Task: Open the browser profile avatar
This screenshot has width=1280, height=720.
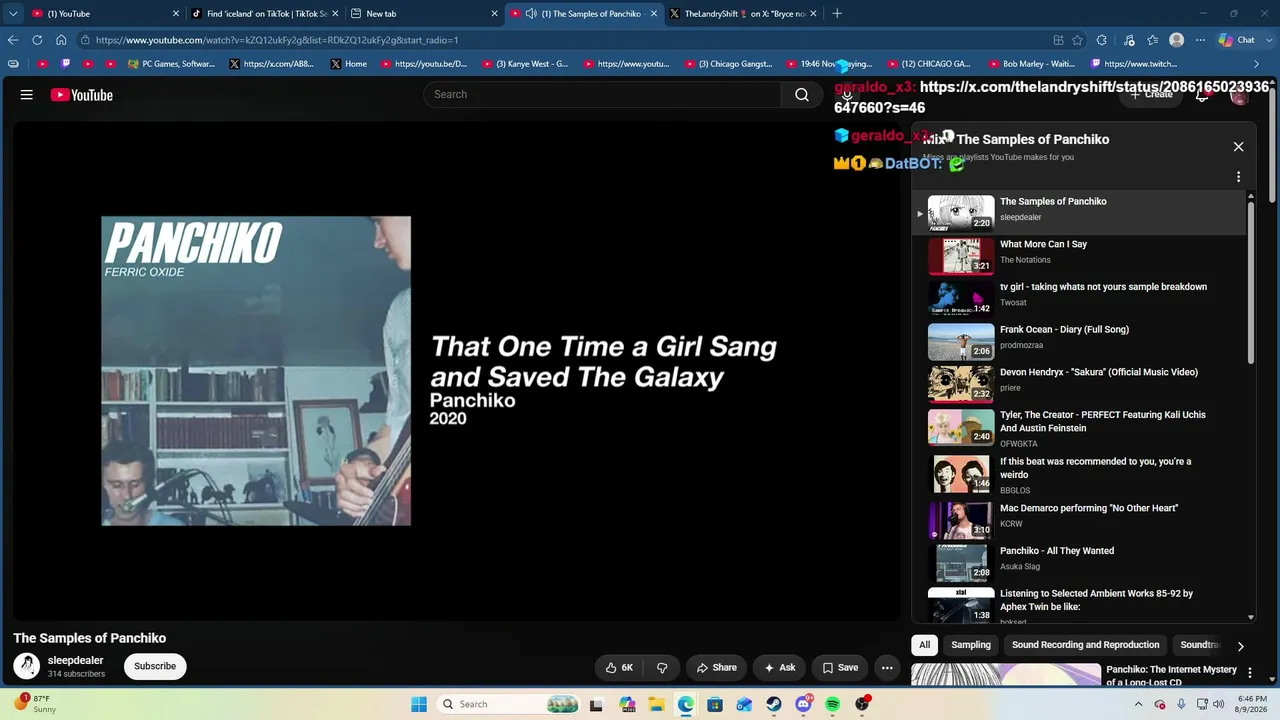Action: coord(1177,40)
